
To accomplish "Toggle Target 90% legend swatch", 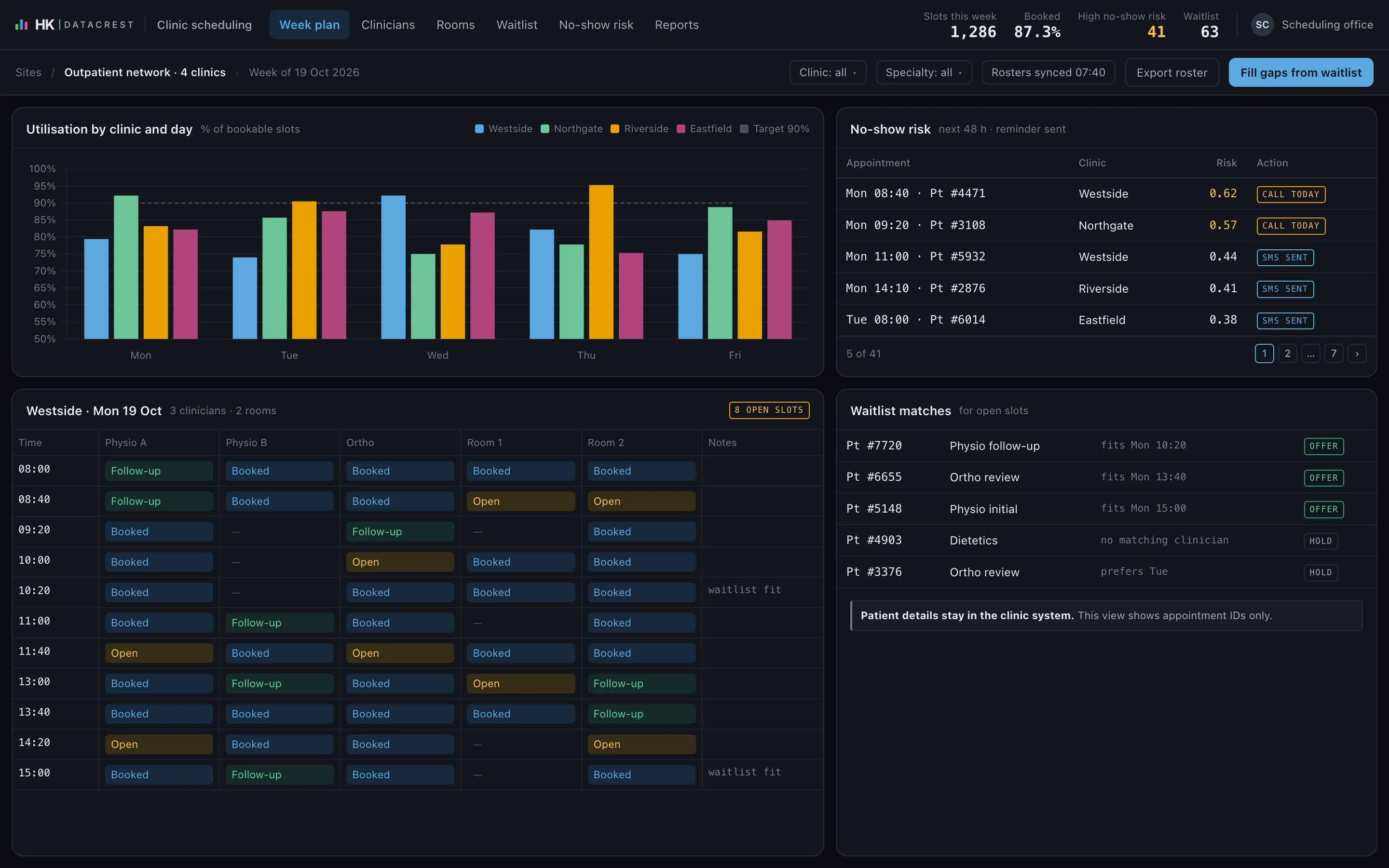I will click(744, 129).
